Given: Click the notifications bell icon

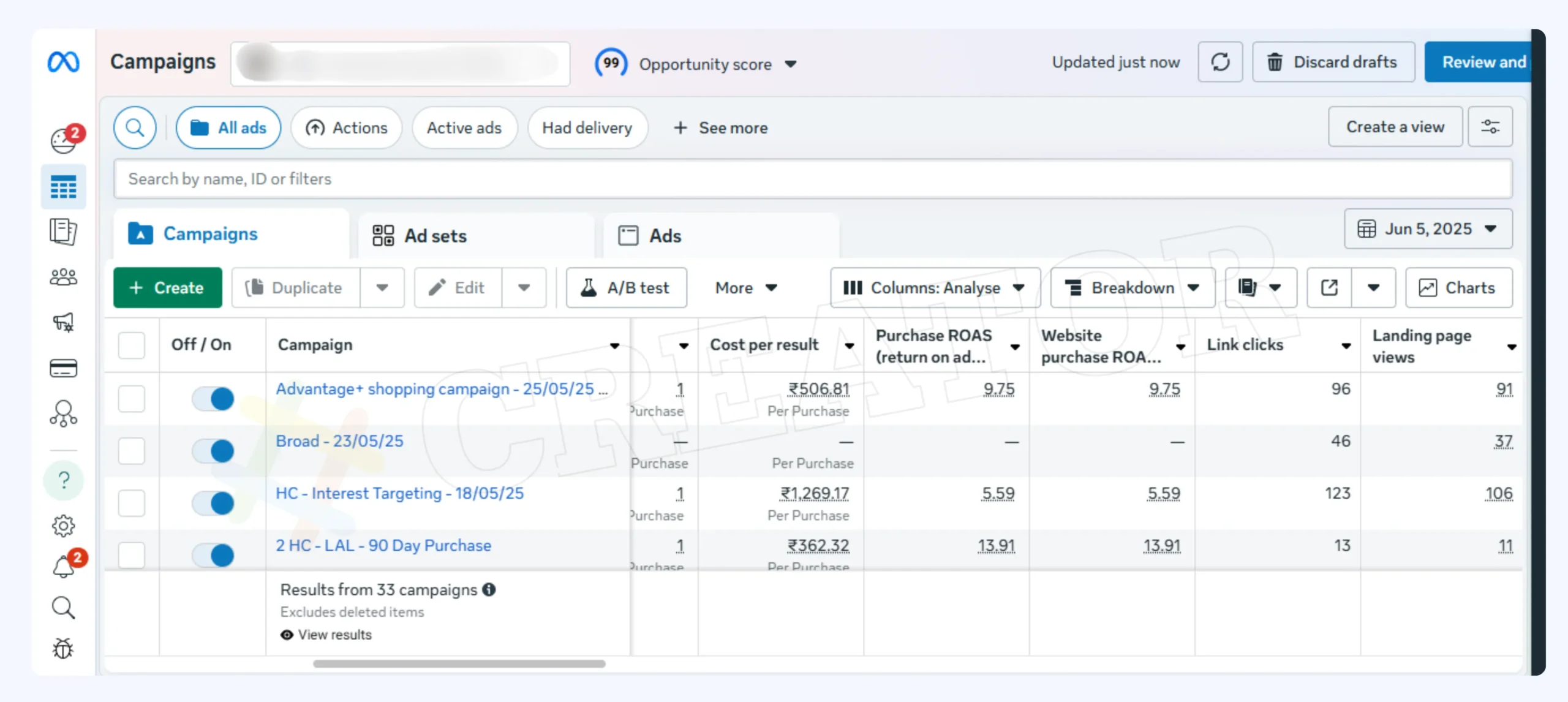Looking at the screenshot, I should (x=64, y=567).
